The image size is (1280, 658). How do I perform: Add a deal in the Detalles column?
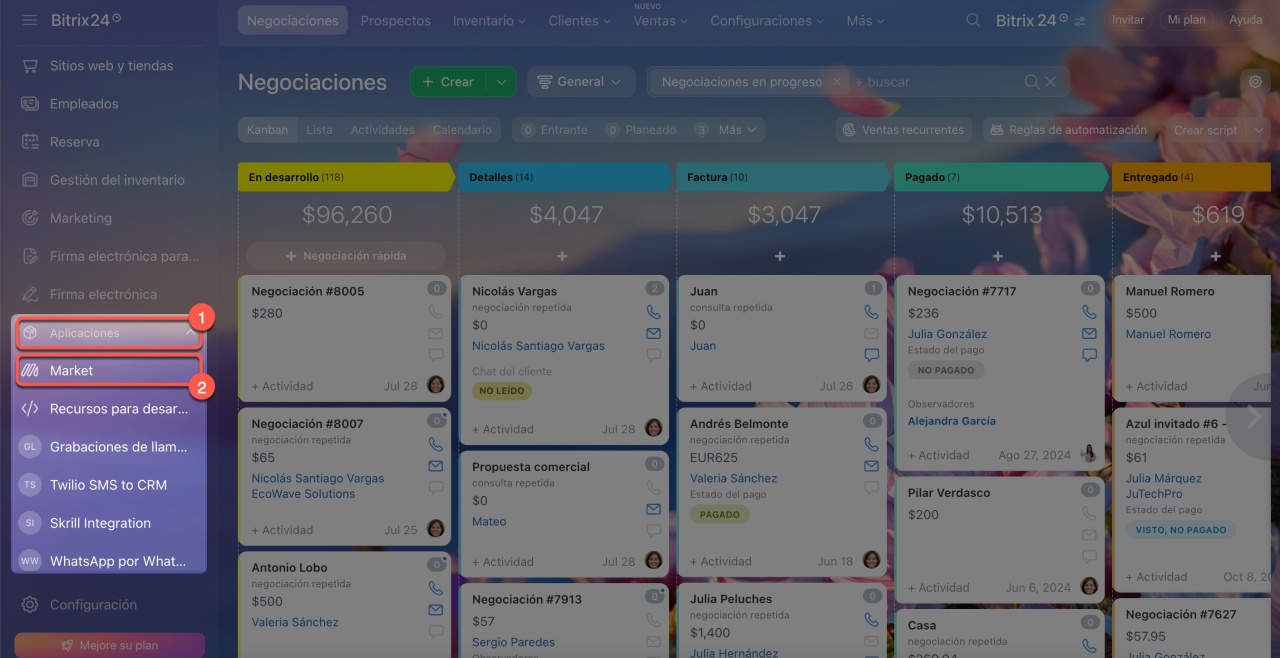562,256
